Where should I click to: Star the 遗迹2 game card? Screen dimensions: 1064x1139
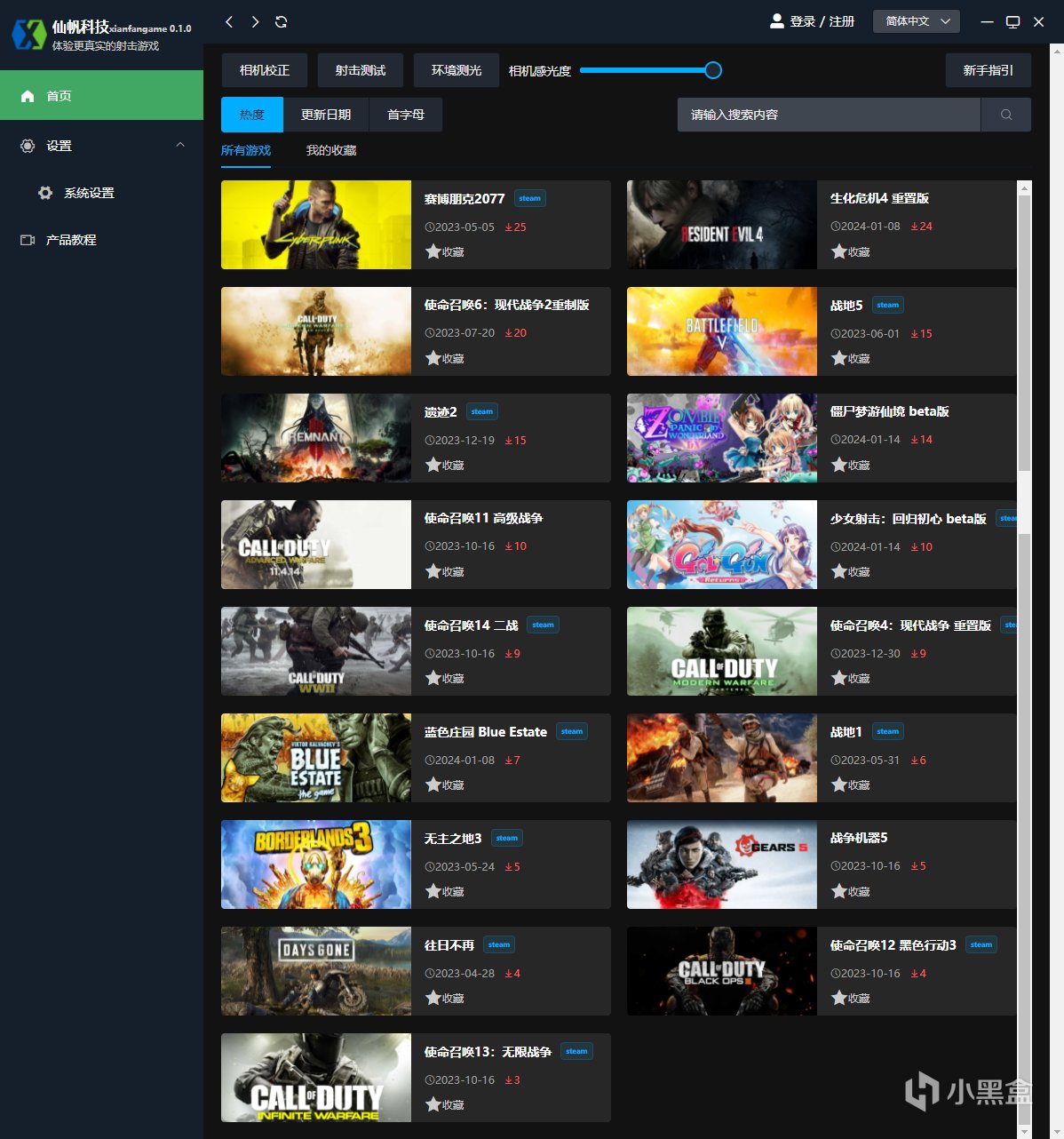[433, 465]
